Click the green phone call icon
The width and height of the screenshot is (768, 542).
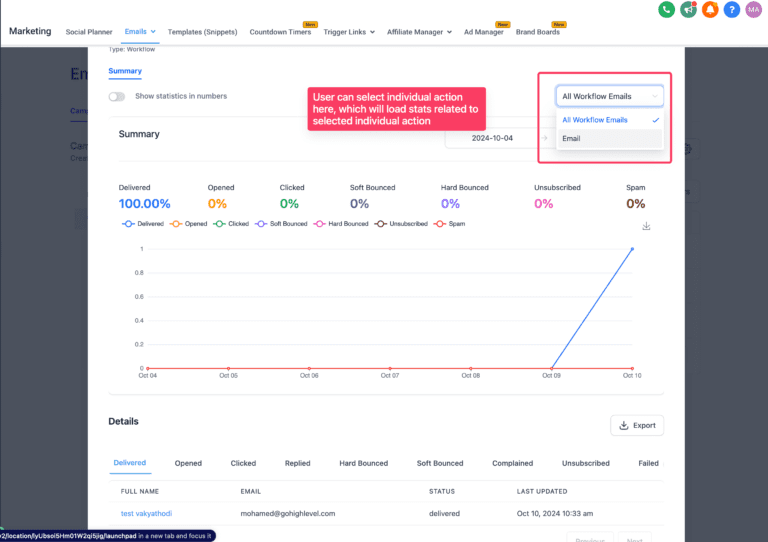(x=666, y=9)
